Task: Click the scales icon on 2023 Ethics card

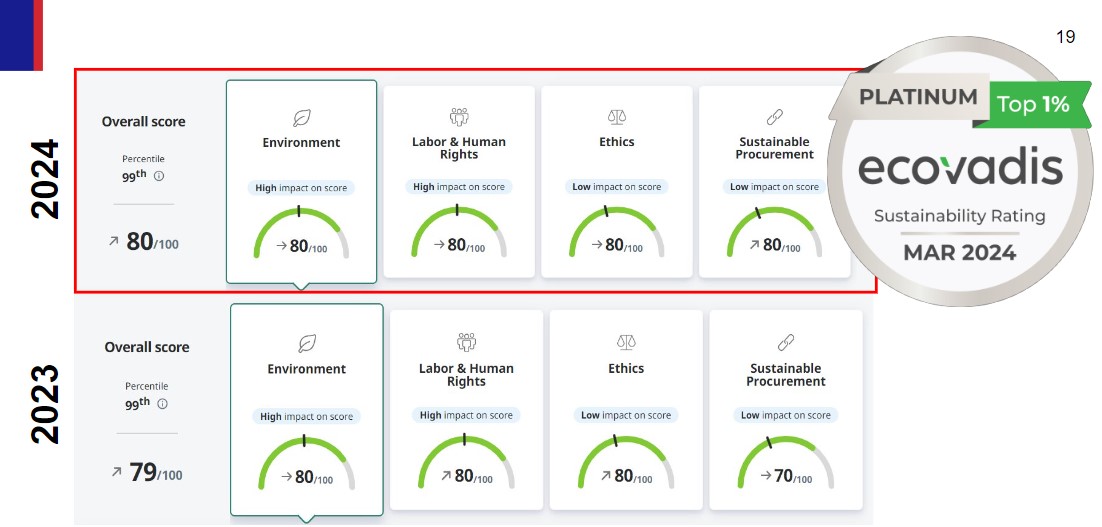Action: pos(625,342)
